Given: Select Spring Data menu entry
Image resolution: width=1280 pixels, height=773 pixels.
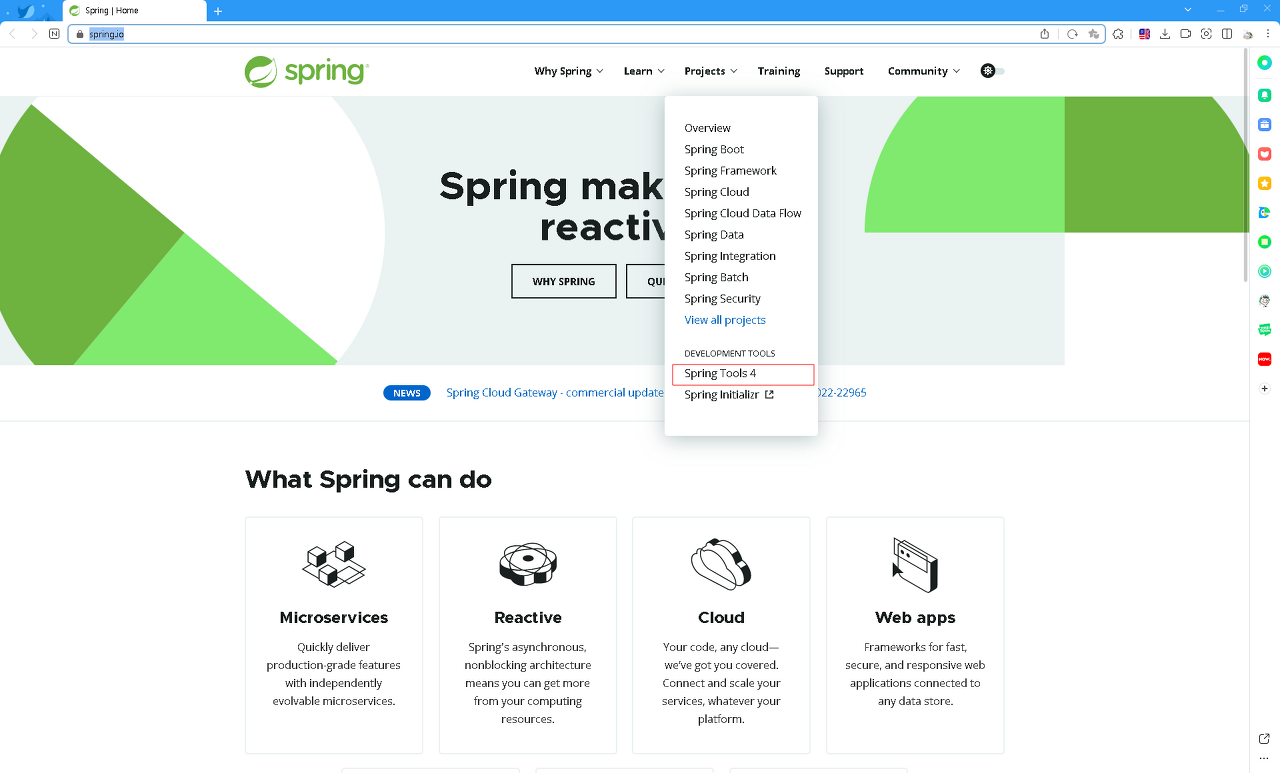Looking at the screenshot, I should [x=714, y=235].
